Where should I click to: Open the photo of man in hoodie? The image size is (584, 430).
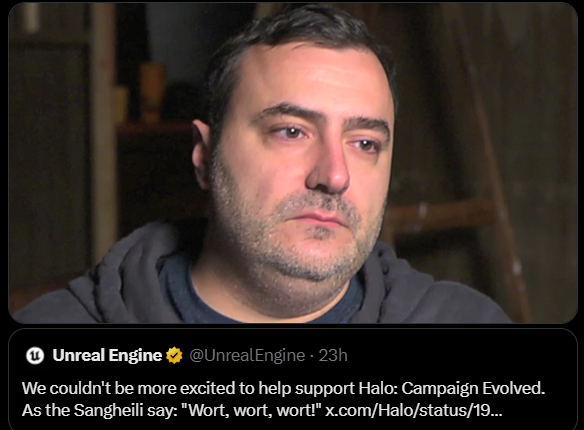[293, 163]
